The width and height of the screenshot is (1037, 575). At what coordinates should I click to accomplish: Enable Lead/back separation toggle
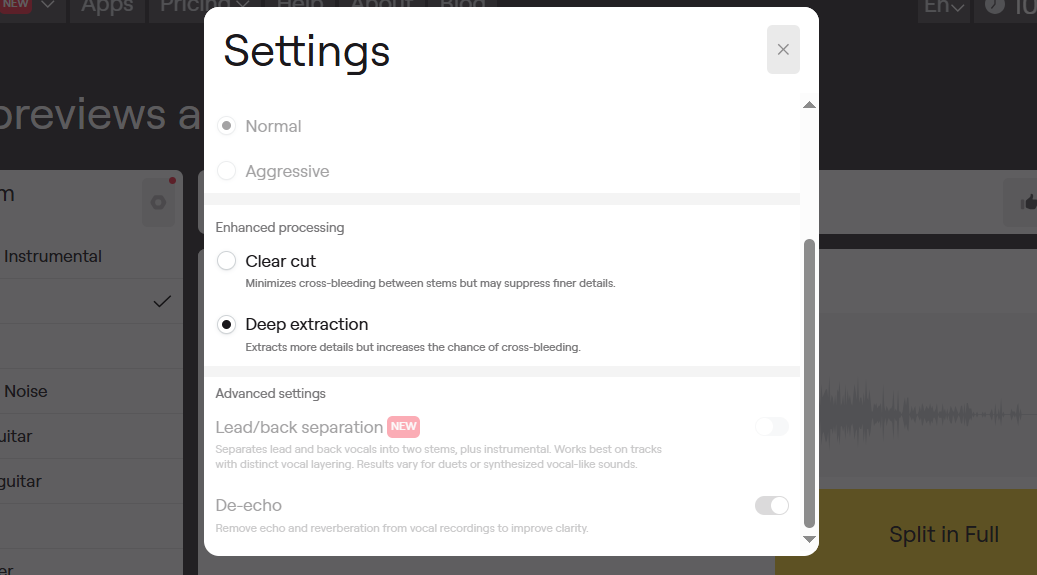772,427
